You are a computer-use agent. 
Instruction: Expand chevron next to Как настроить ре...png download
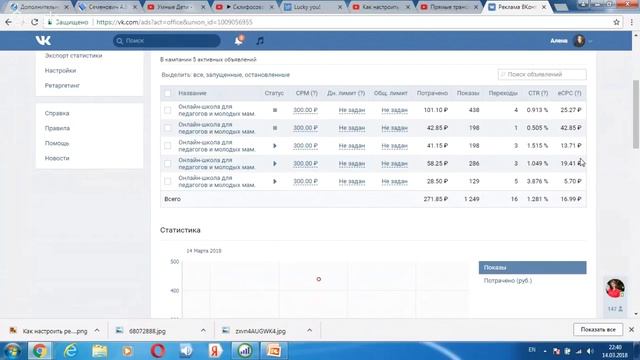[97, 331]
